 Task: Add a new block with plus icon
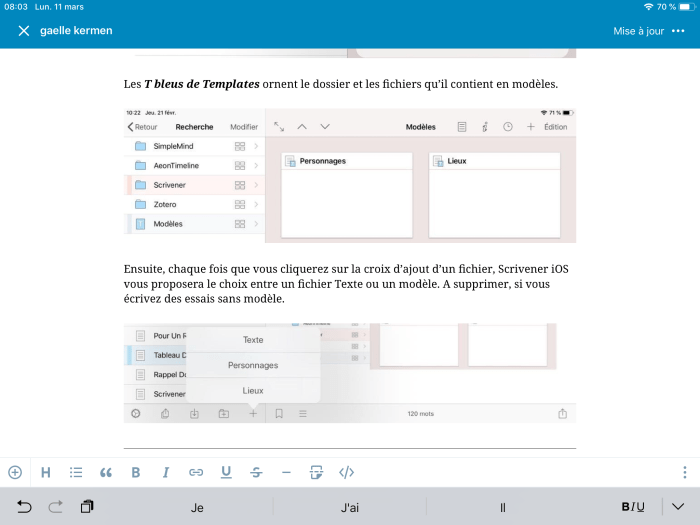15,472
